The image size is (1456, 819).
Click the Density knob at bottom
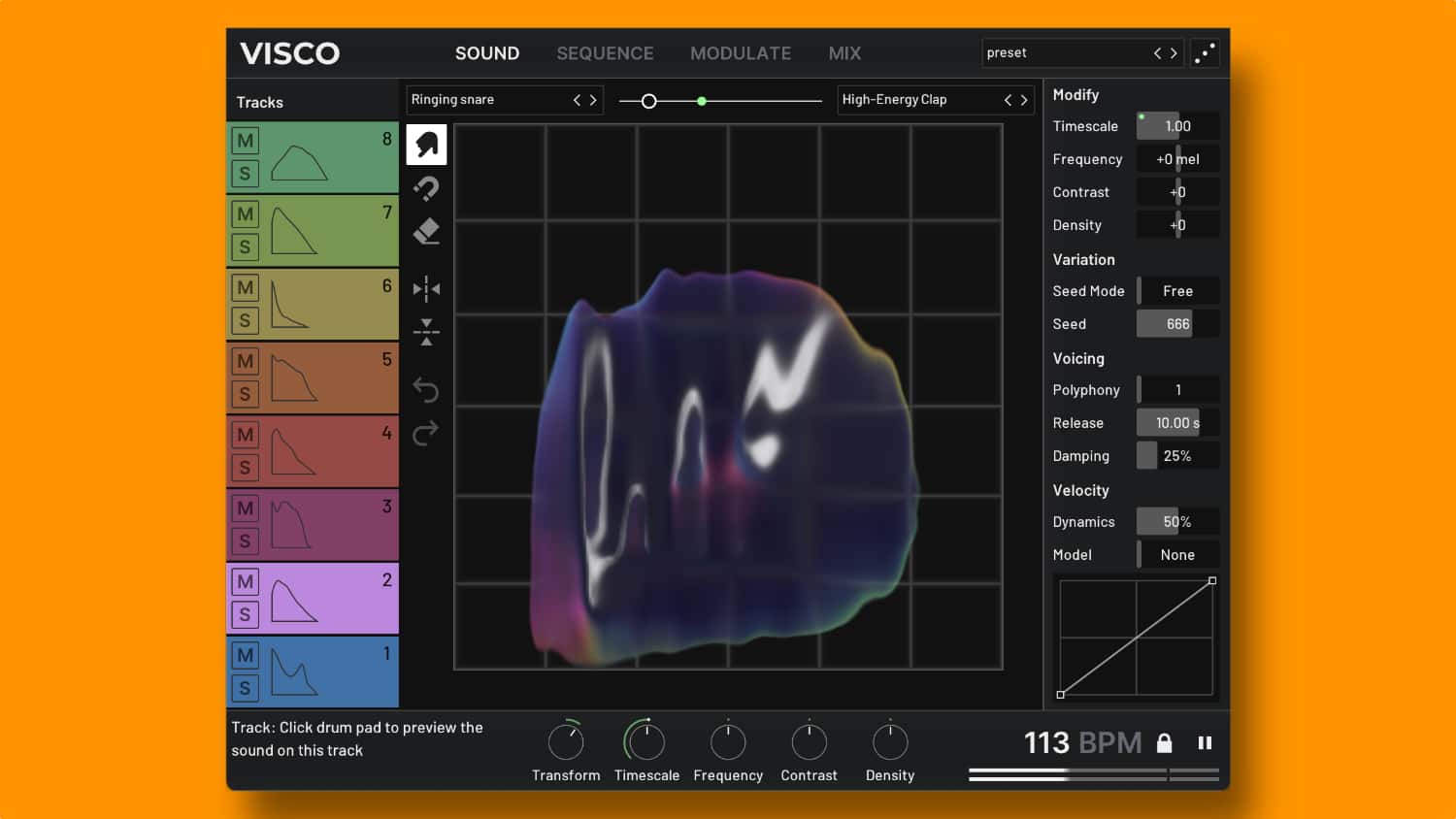point(890,742)
